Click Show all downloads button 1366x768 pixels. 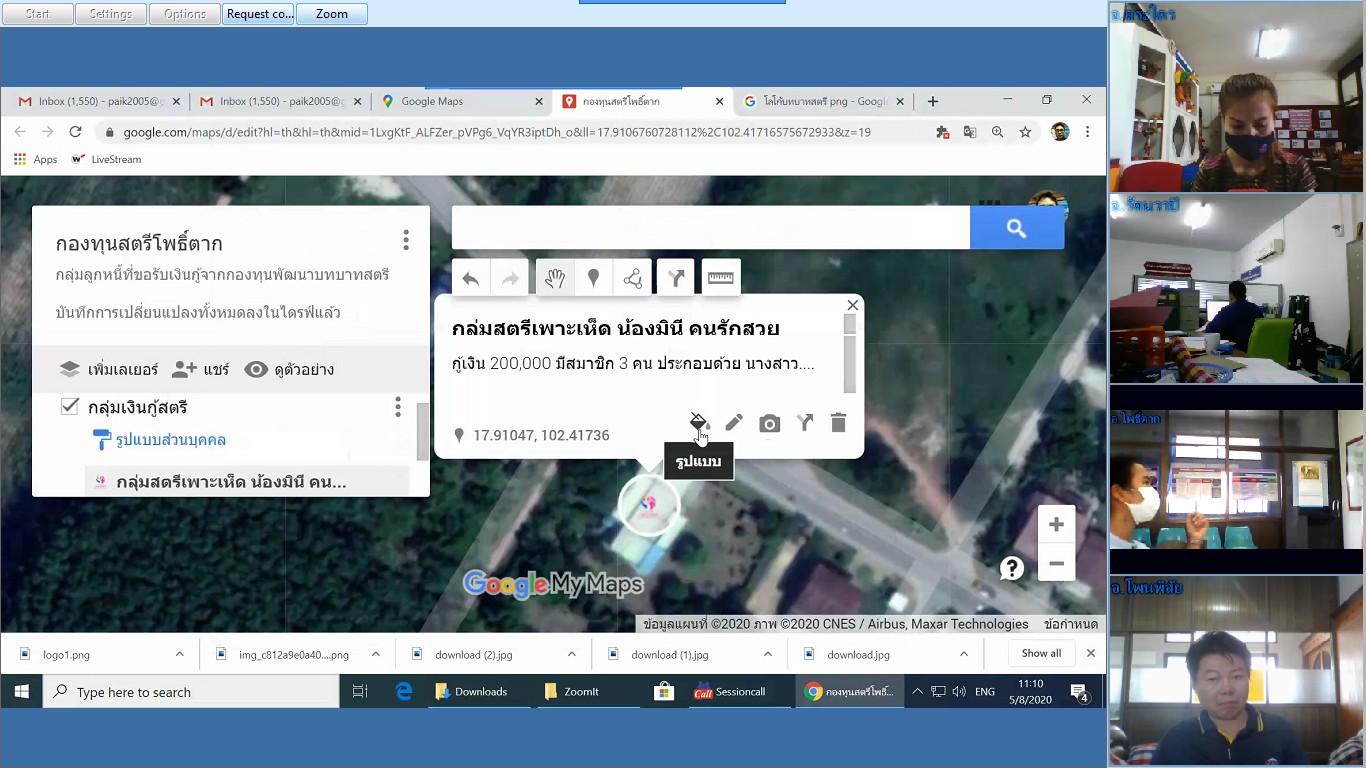tap(1041, 654)
